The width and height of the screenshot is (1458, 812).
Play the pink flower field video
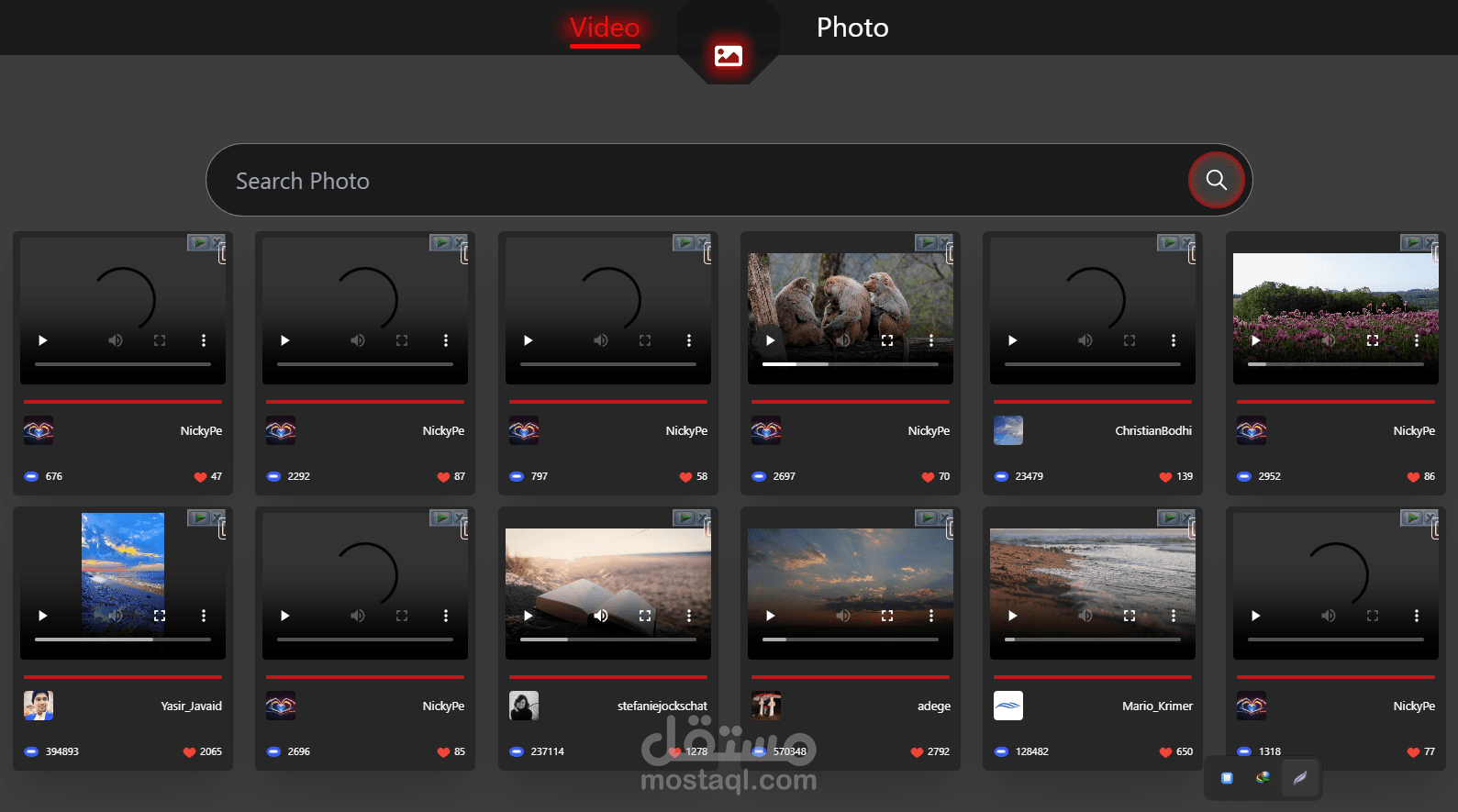click(x=1255, y=340)
